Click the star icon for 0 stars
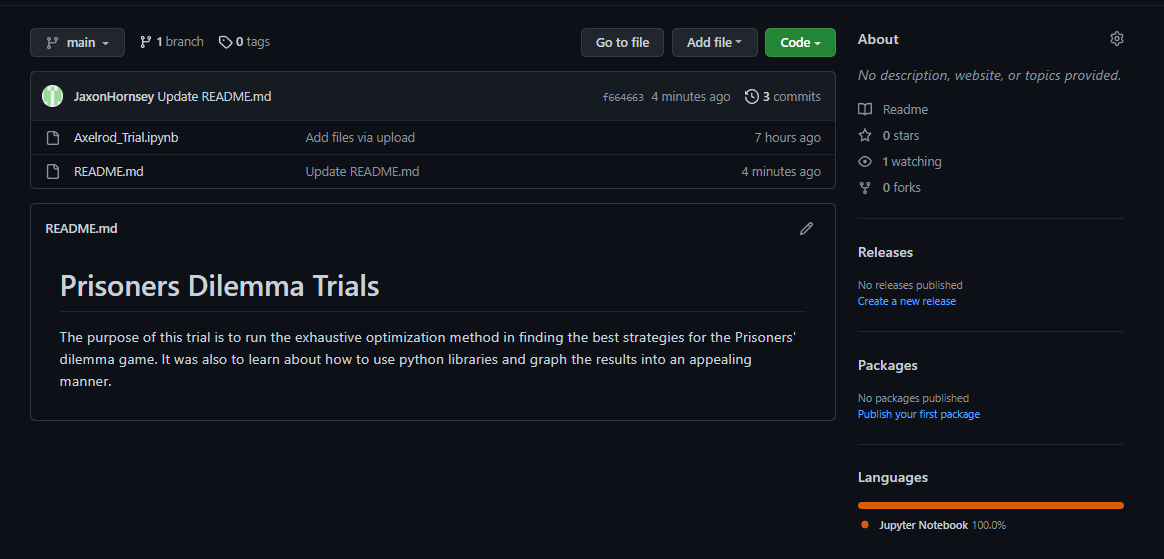Viewport: 1164px width, 559px height. point(865,136)
